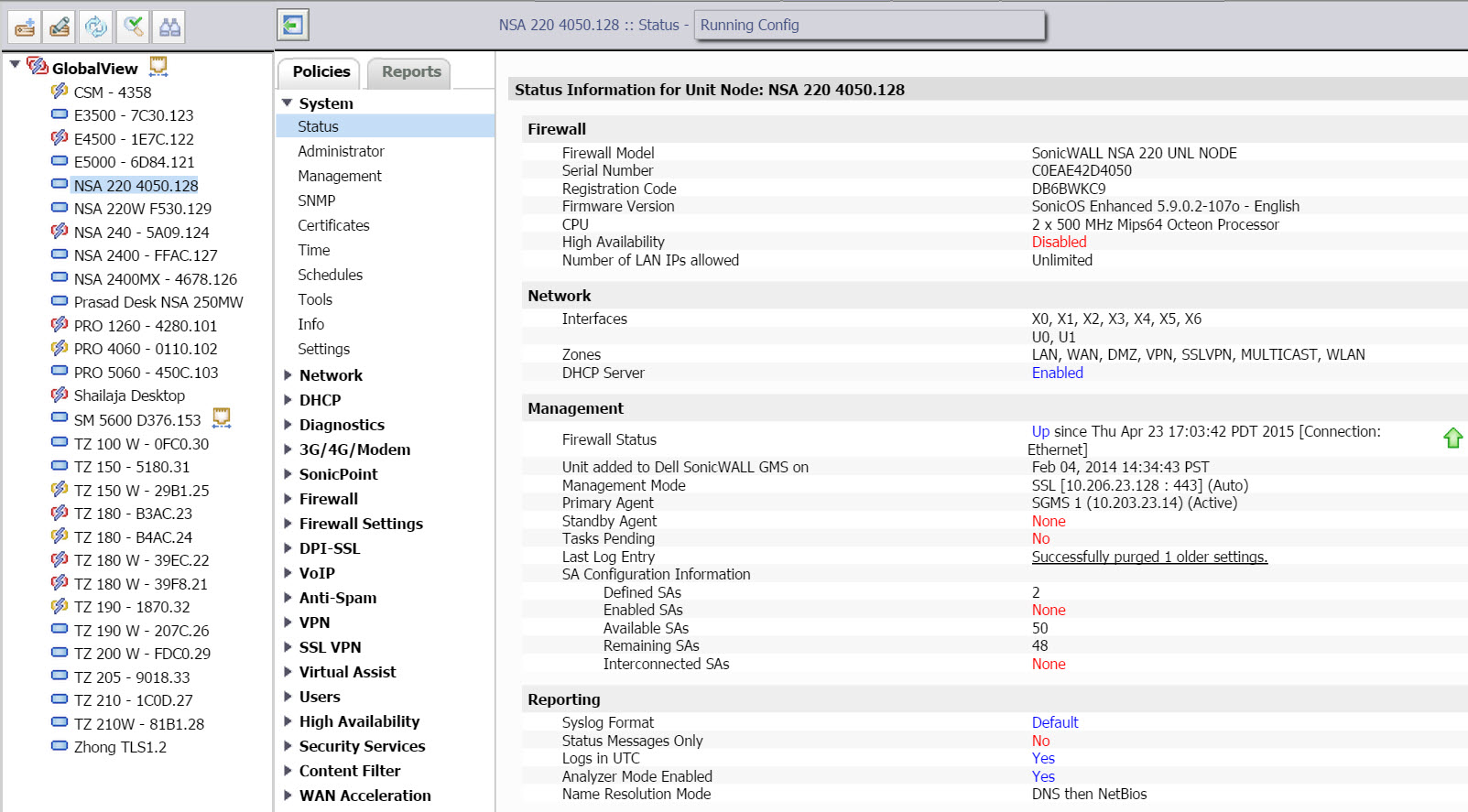Click the network port icon beside SM 5600
1468x812 pixels.
tap(222, 418)
